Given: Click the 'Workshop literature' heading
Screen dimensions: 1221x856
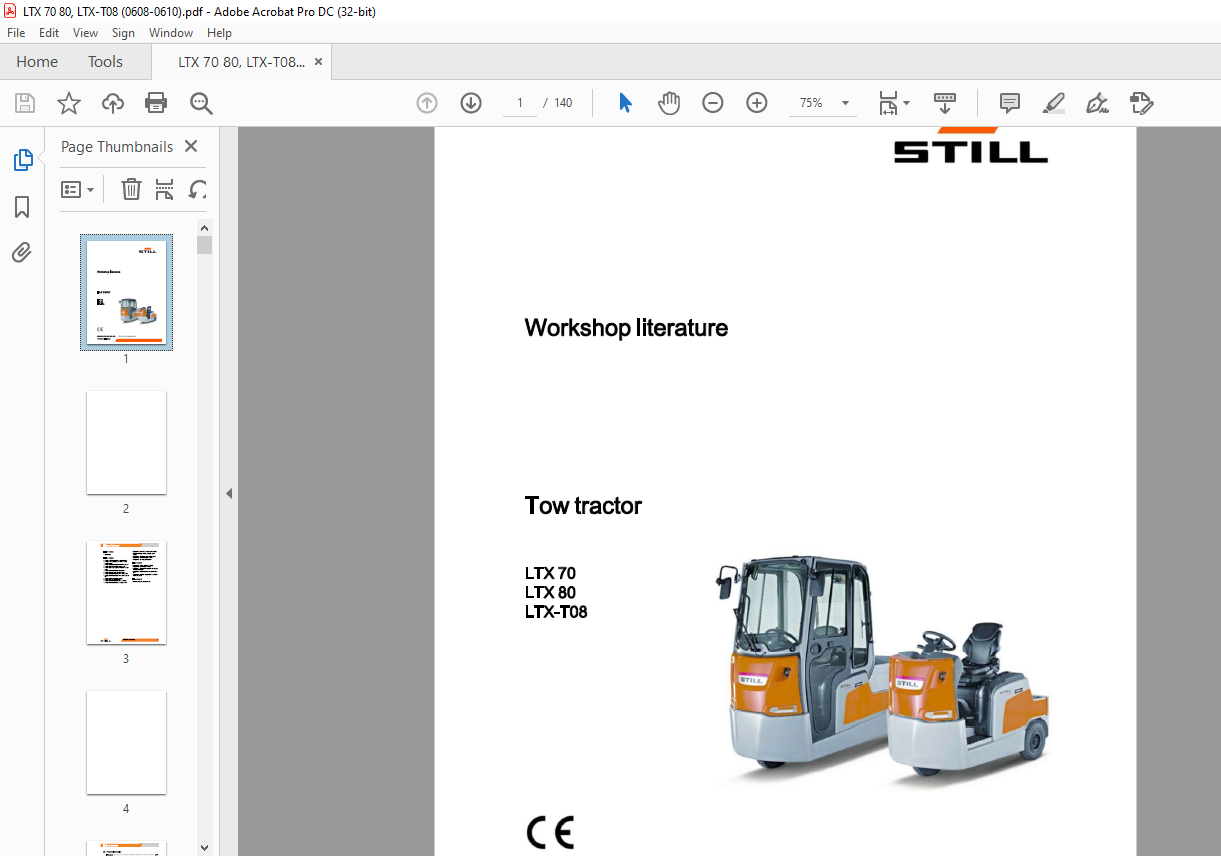Looking at the screenshot, I should tap(626, 328).
